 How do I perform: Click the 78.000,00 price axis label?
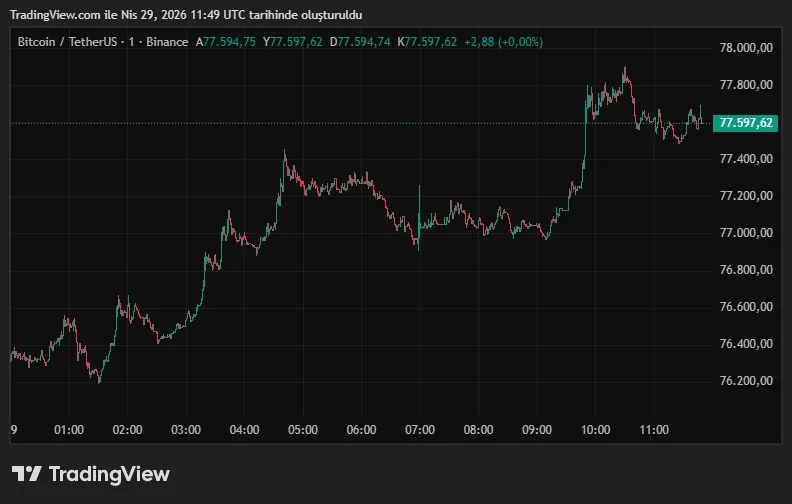[746, 47]
